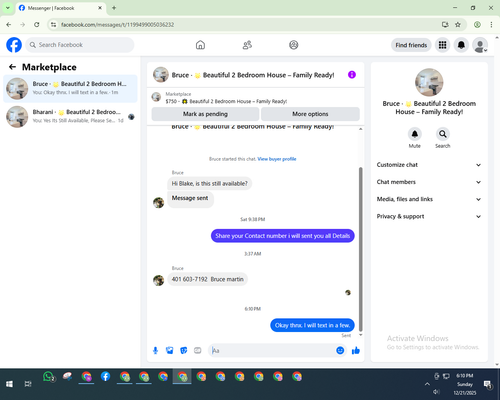Attach a photo file in composer
This screenshot has width=500, height=400.
pyautogui.click(x=170, y=350)
